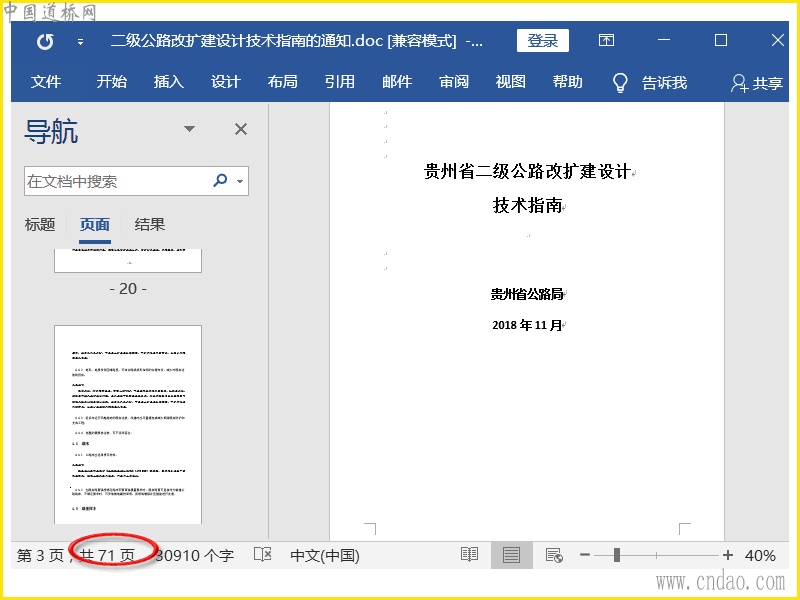800x600 pixels.
Task: Click the 中文(中国) language indicator
Action: 325,556
